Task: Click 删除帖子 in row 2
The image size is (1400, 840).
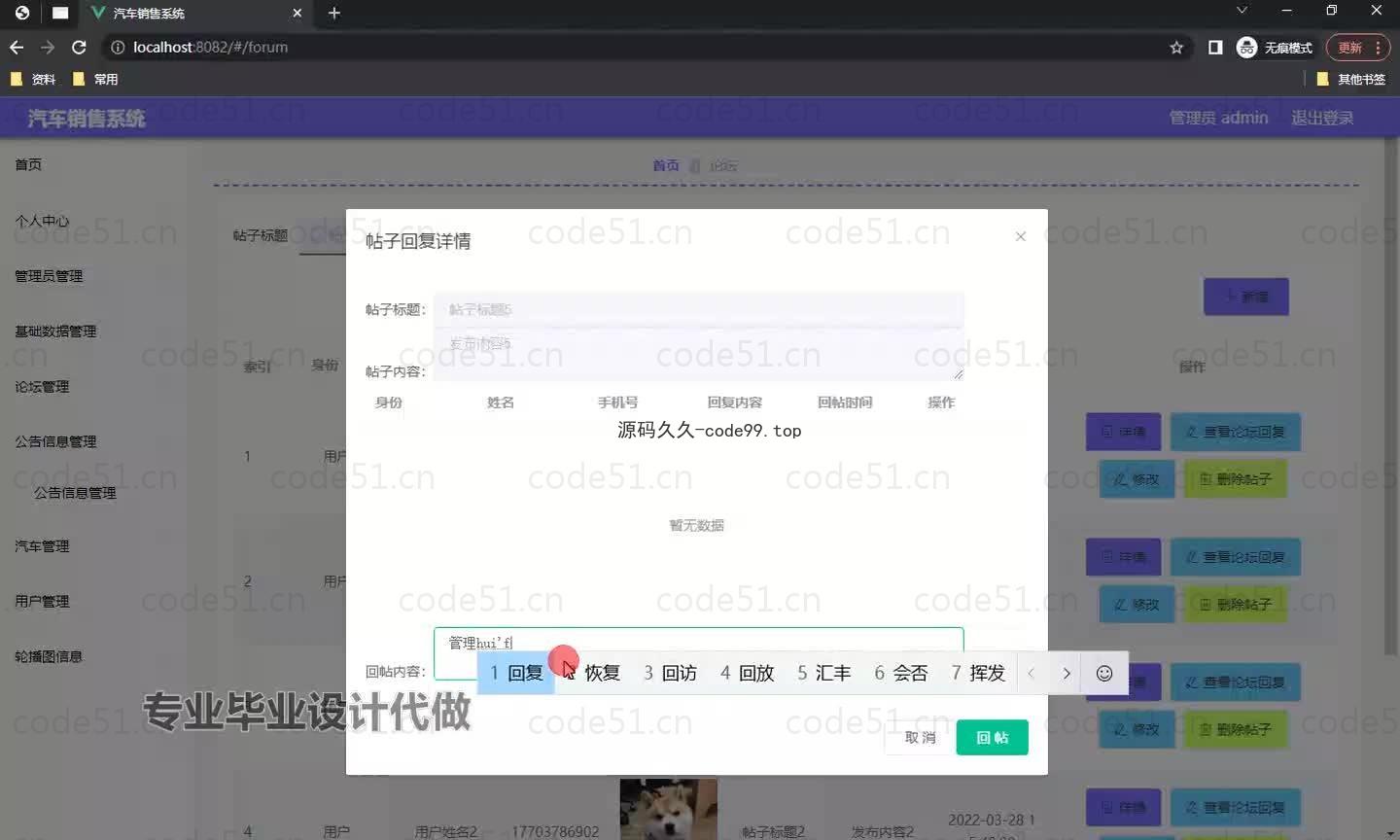Action: pos(1235,605)
